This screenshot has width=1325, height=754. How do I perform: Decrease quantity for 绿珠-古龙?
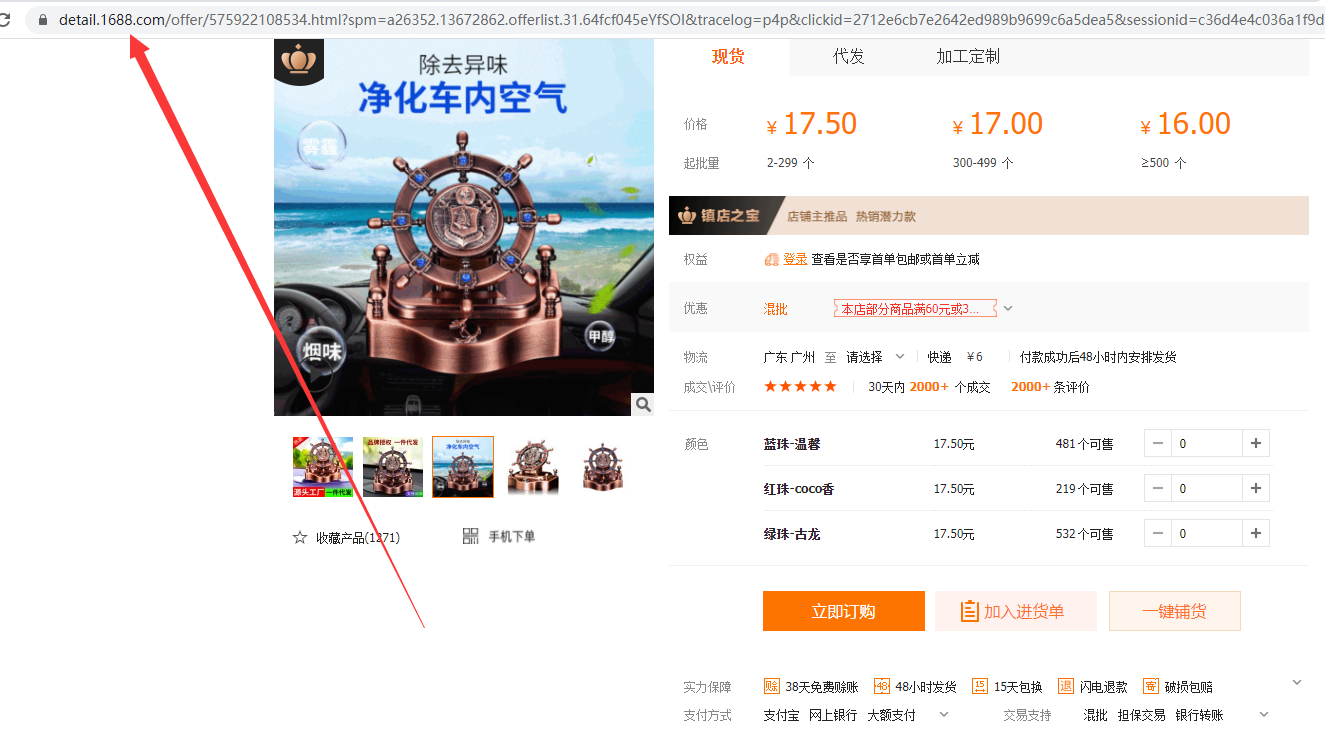(1157, 533)
